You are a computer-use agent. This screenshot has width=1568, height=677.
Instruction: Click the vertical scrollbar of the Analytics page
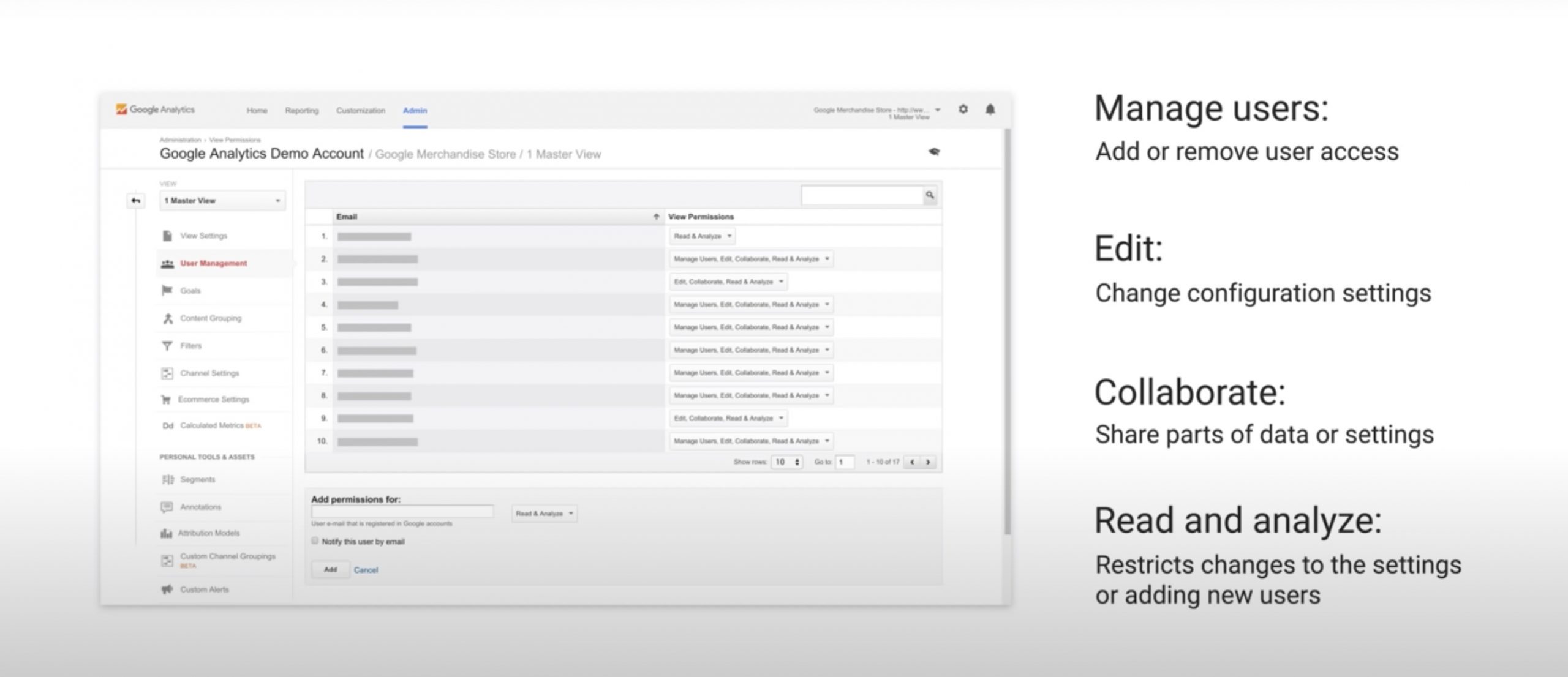1007,331
